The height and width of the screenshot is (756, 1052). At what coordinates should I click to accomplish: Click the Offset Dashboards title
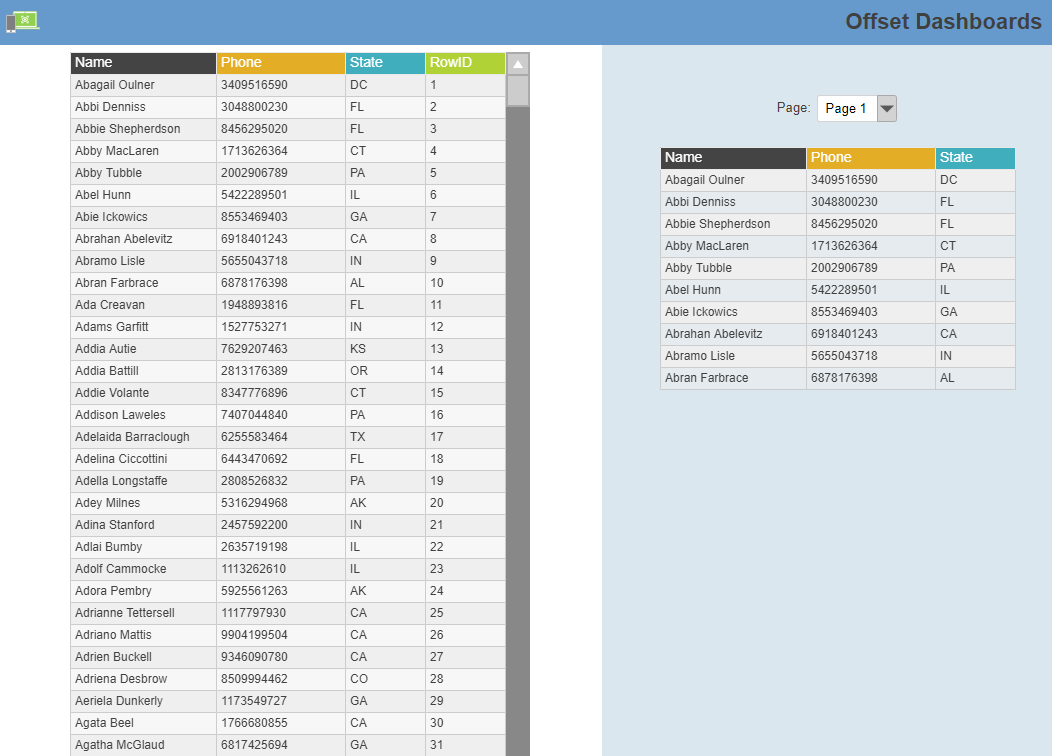coord(943,21)
